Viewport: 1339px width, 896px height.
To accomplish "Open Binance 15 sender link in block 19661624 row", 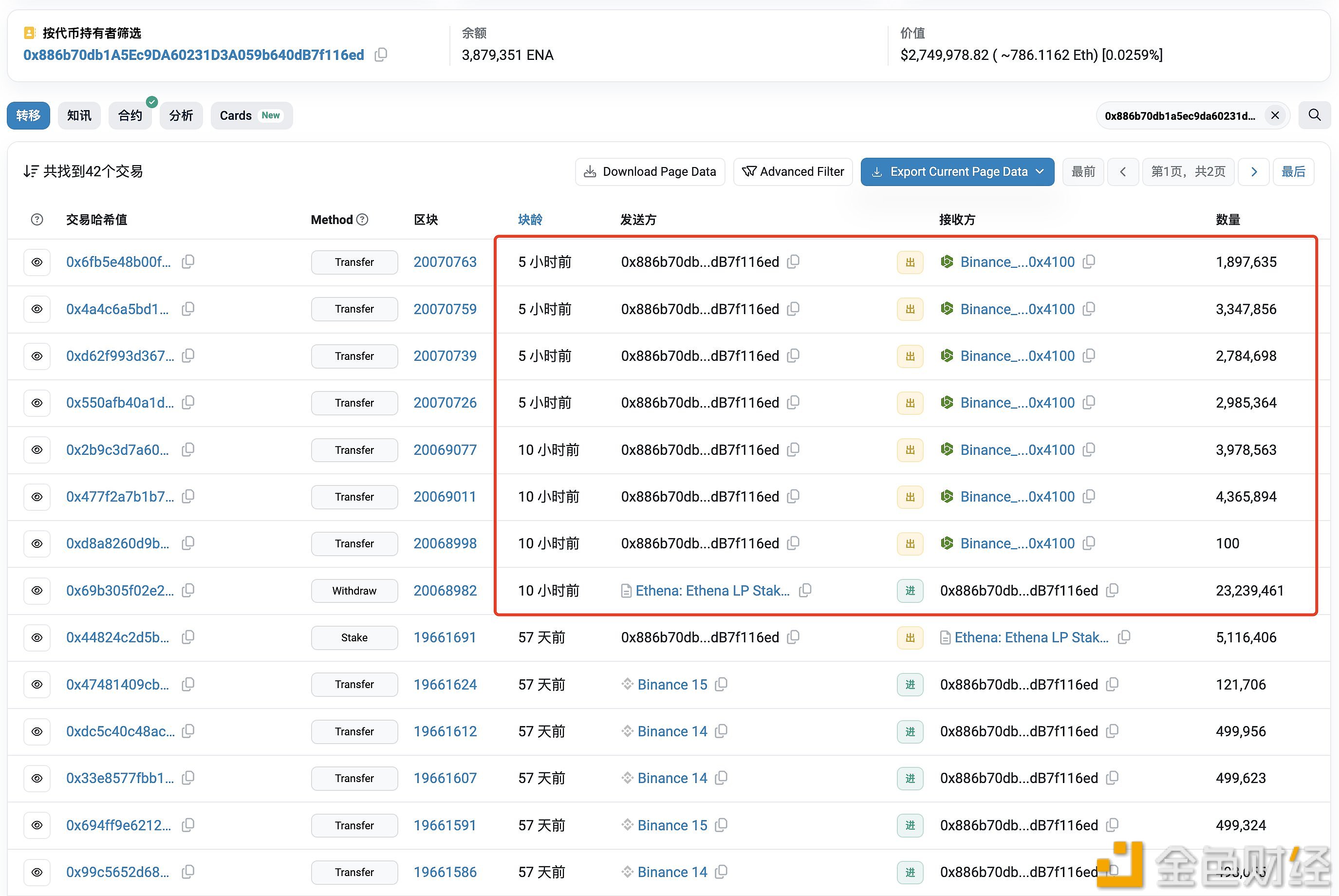I will (x=672, y=684).
